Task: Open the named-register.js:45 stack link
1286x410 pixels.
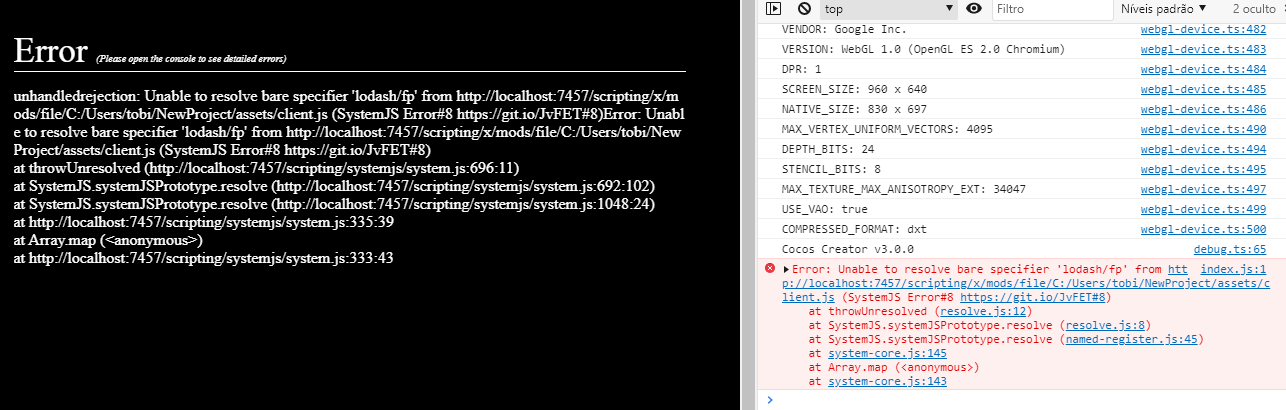Action: click(1130, 339)
